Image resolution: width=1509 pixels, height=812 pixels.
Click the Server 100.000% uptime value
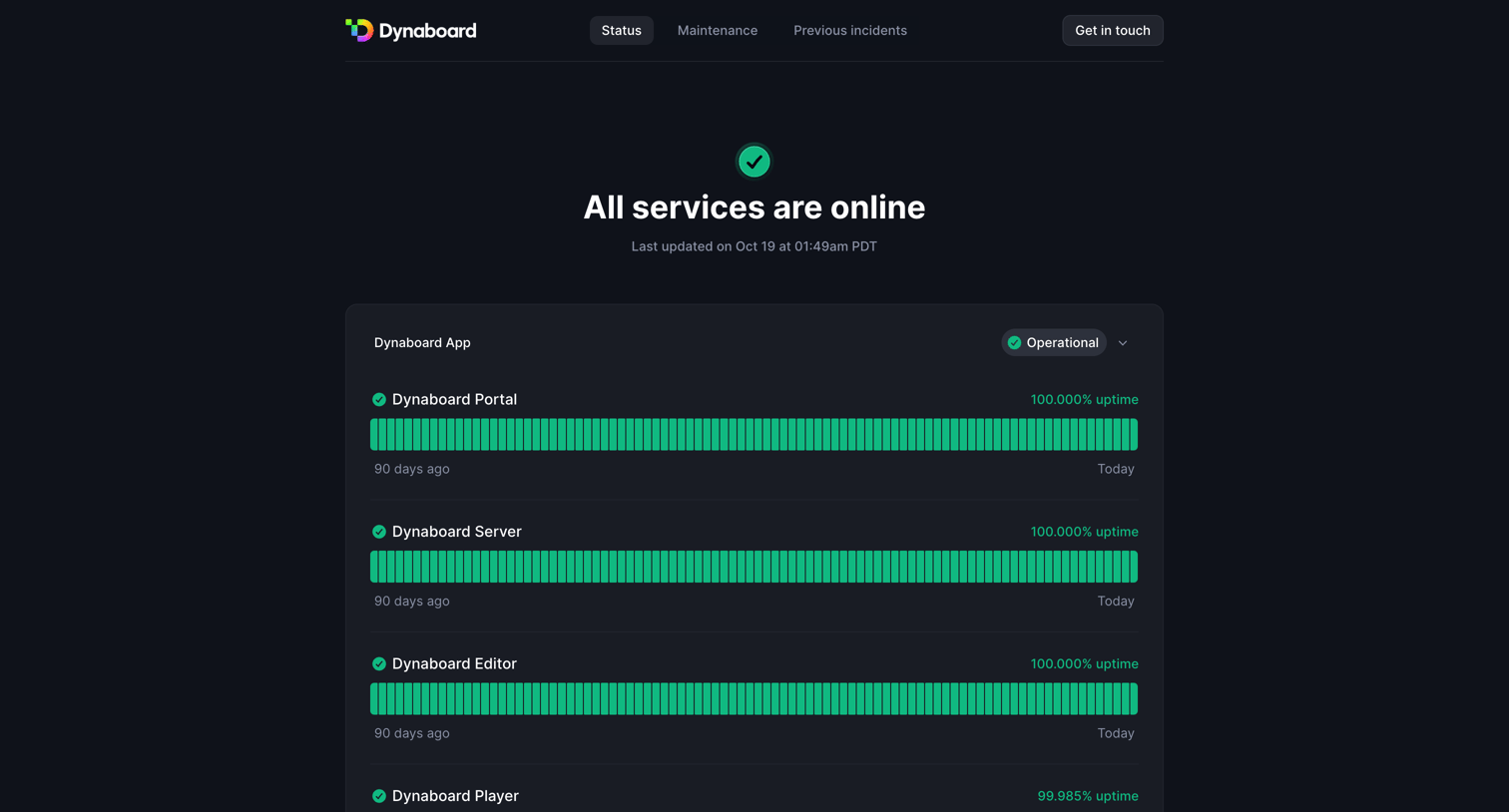click(1085, 532)
